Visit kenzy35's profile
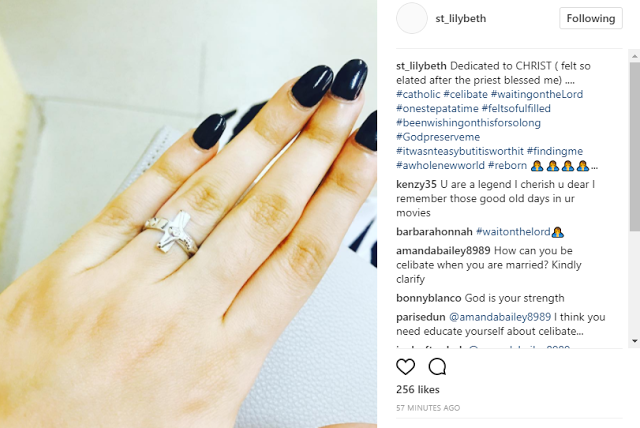The image size is (640, 428). (416, 184)
